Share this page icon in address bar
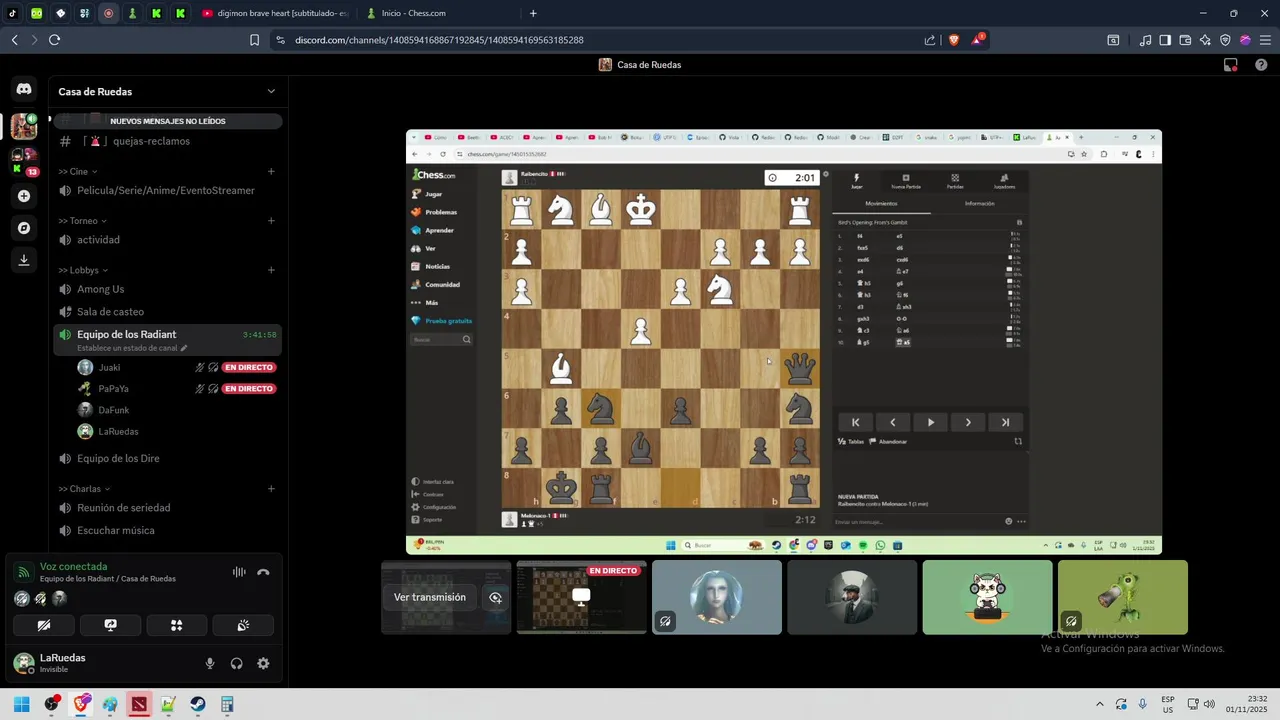The image size is (1280, 720). pyautogui.click(x=930, y=40)
